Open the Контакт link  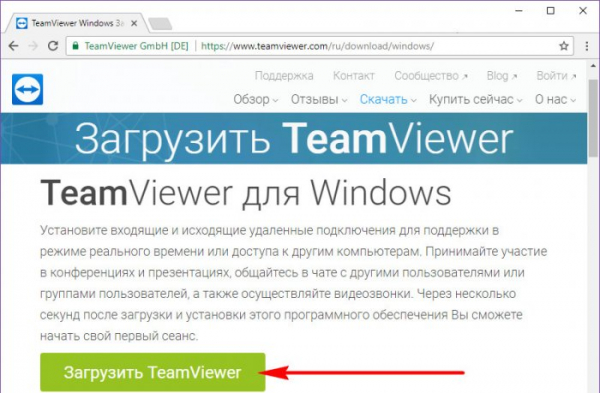pyautogui.click(x=354, y=76)
